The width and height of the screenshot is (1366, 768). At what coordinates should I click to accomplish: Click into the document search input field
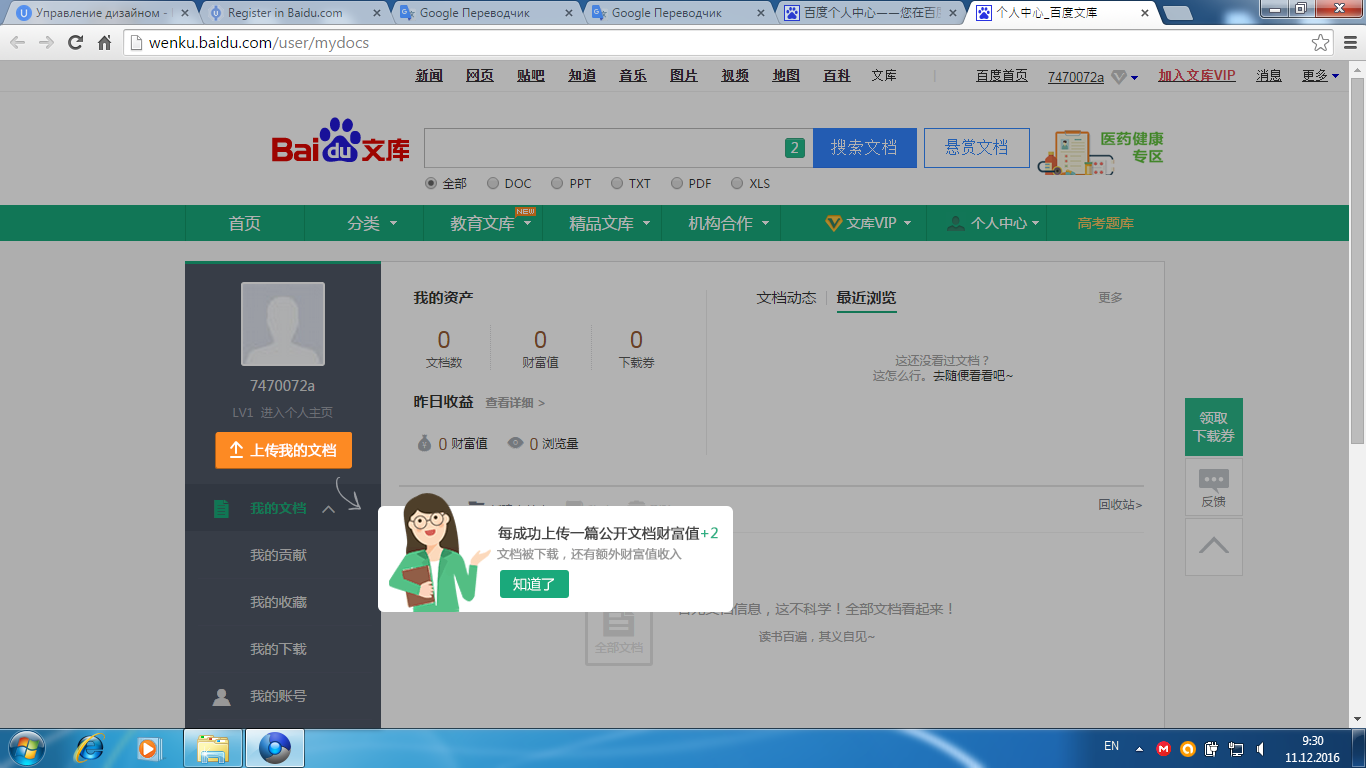click(x=603, y=148)
